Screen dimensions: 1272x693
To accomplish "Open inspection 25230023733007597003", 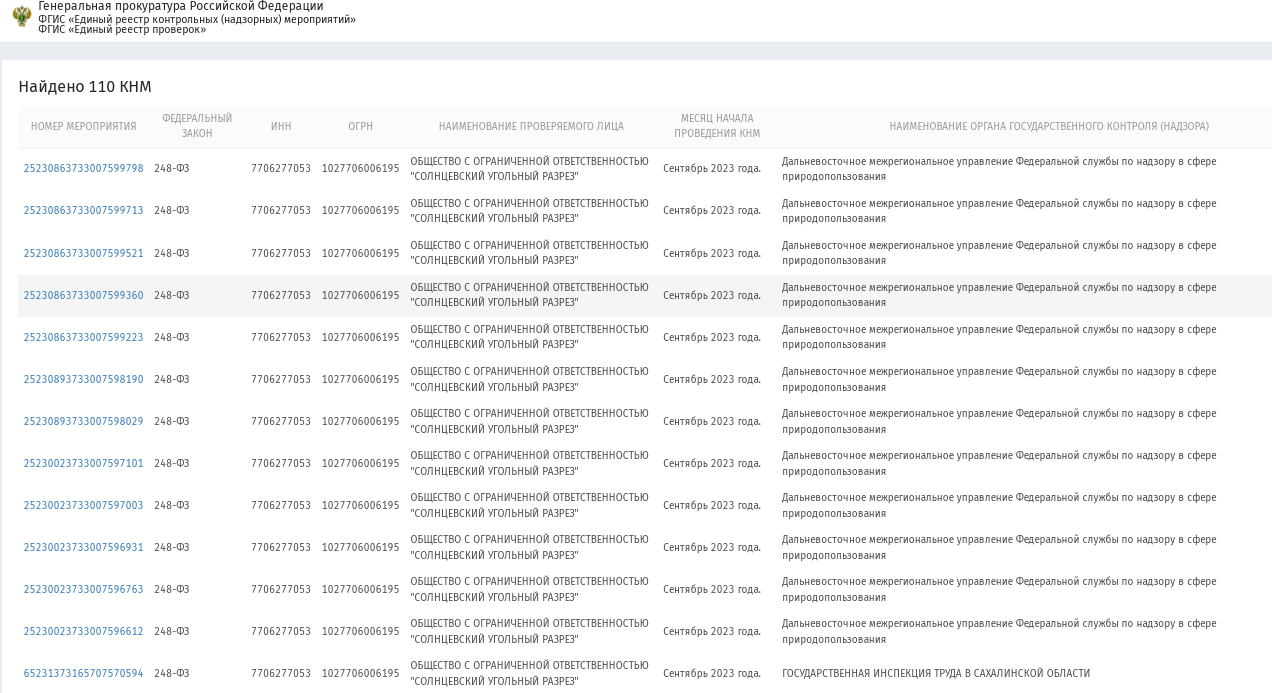I will 84,505.
